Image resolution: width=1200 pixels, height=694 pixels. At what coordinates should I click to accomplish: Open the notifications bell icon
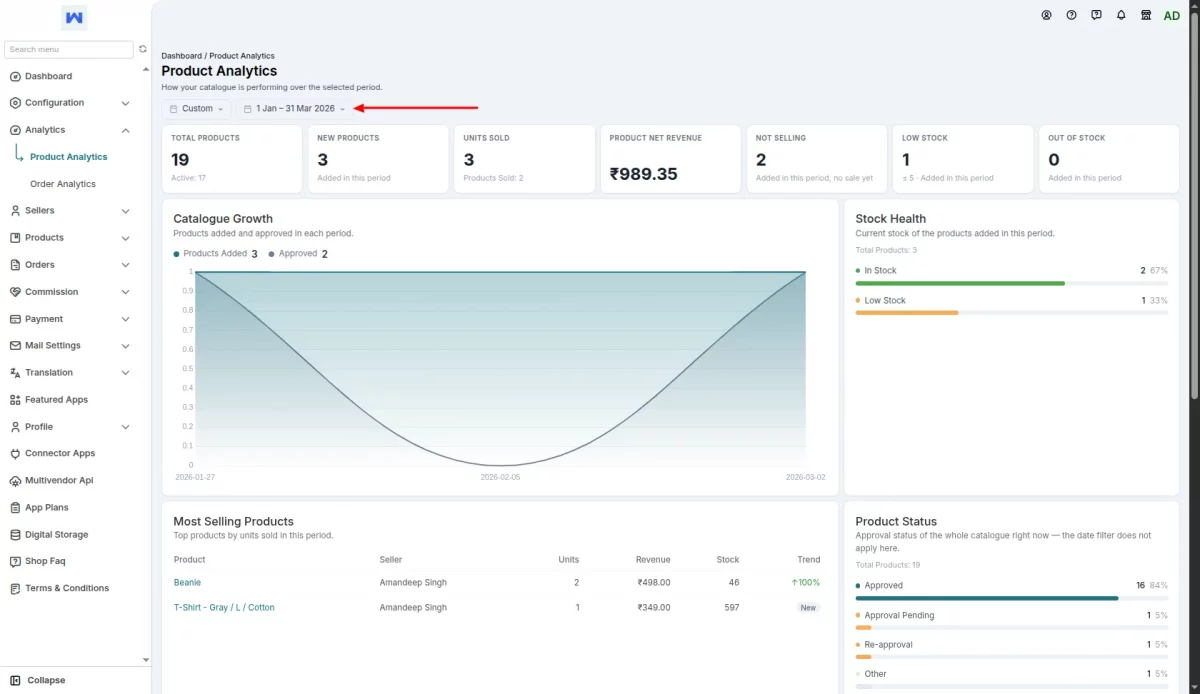(x=1121, y=15)
